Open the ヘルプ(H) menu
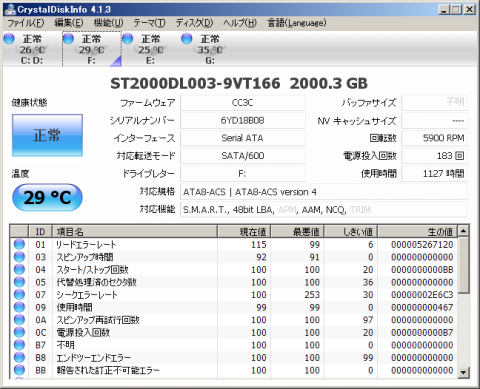 [240, 23]
